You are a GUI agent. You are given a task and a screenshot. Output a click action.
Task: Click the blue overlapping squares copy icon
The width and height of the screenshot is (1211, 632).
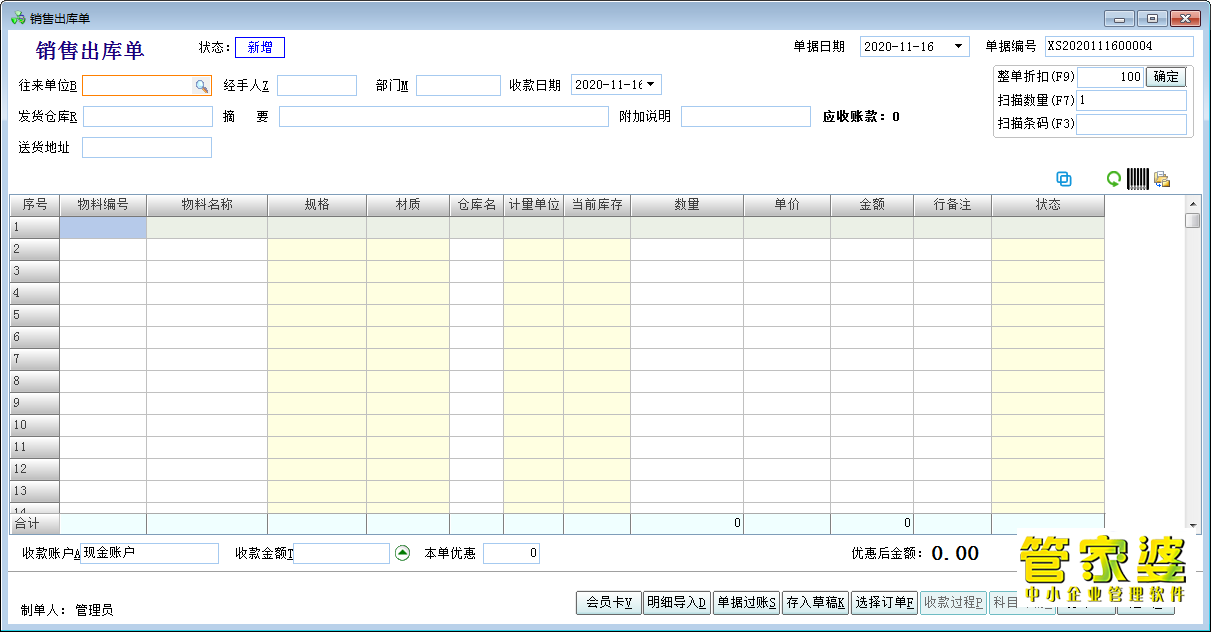(1064, 179)
